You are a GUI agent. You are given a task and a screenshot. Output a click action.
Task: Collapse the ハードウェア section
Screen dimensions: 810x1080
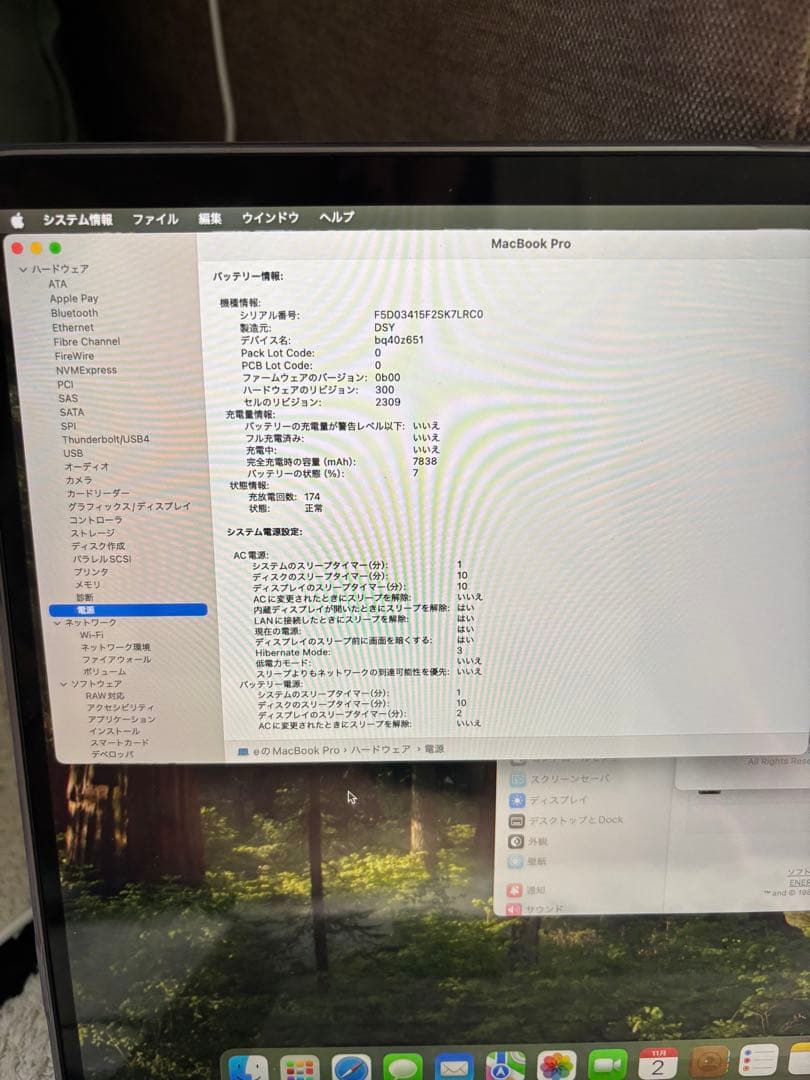pyautogui.click(x=21, y=269)
